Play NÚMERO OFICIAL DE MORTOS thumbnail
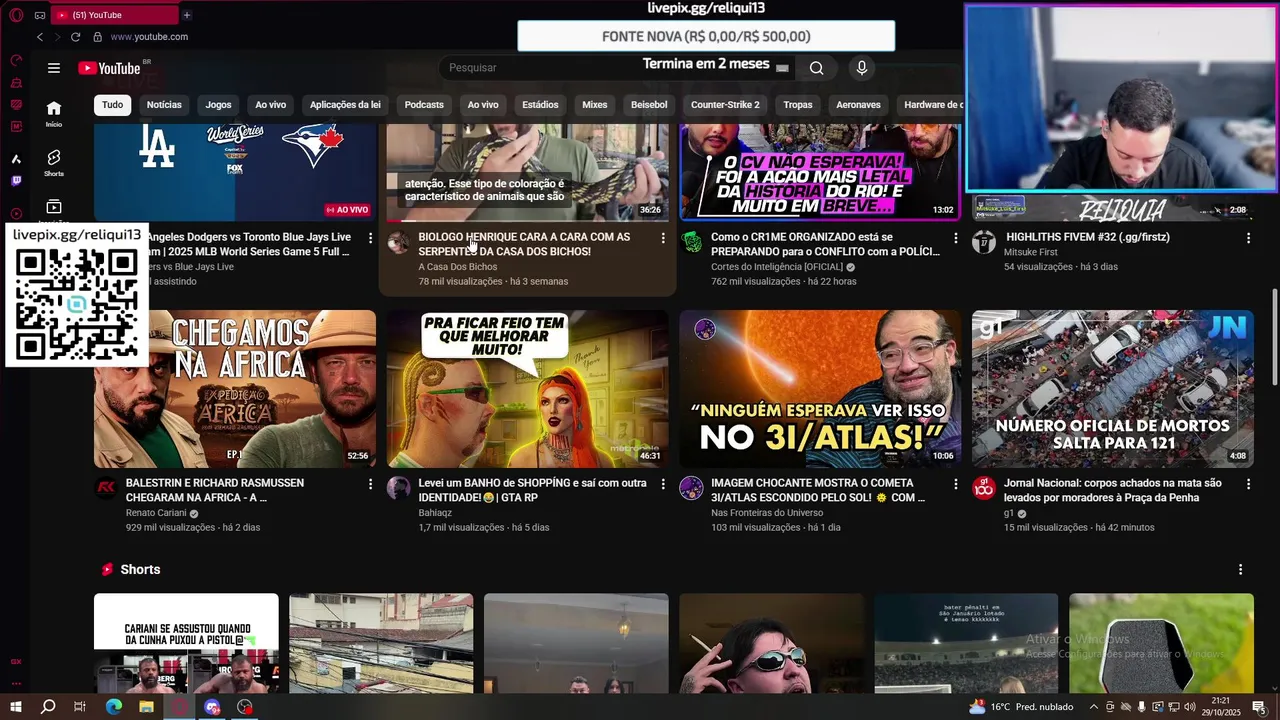This screenshot has height=720, width=1280. click(1112, 389)
